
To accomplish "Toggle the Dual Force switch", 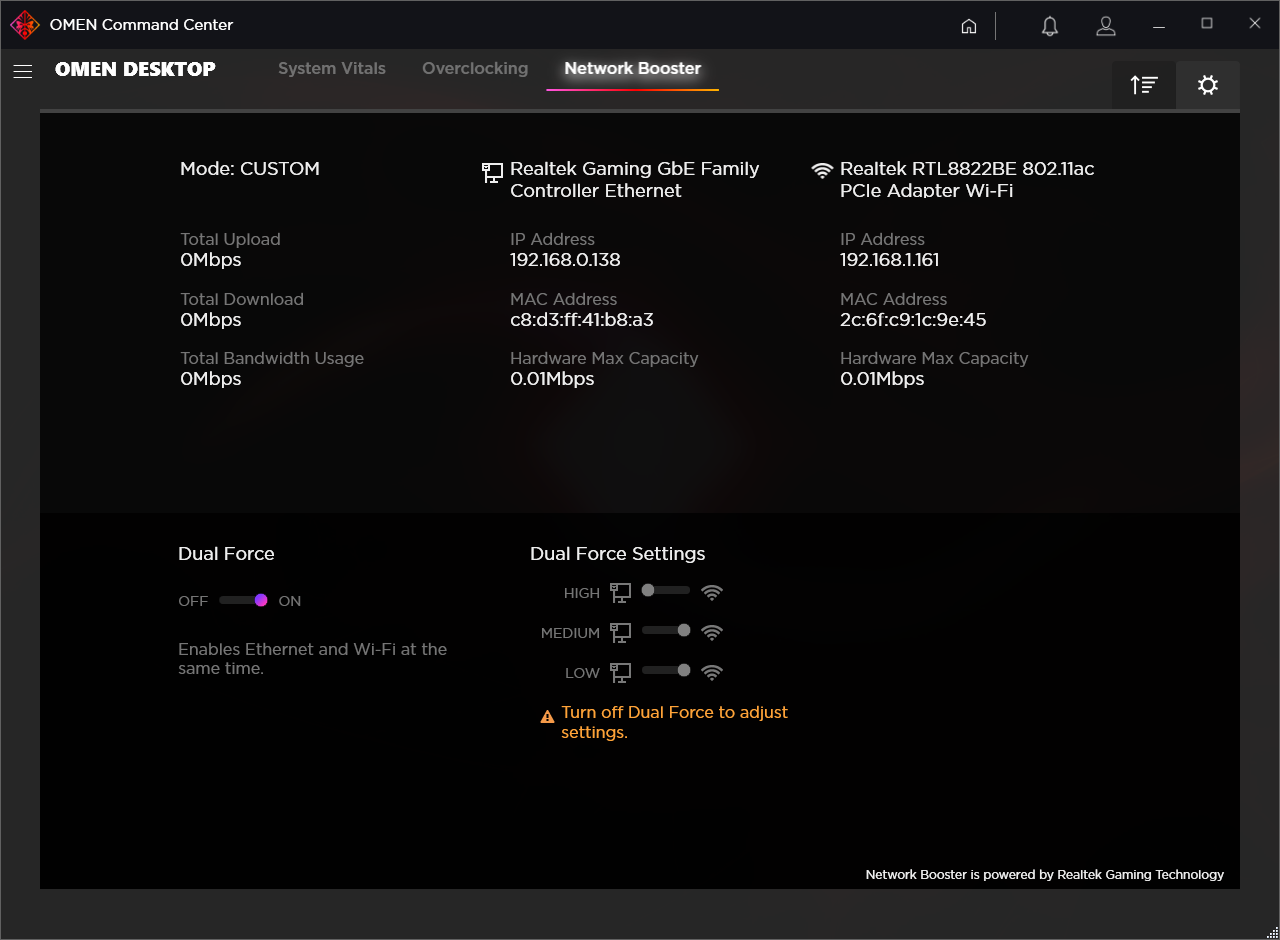I will click(244, 600).
